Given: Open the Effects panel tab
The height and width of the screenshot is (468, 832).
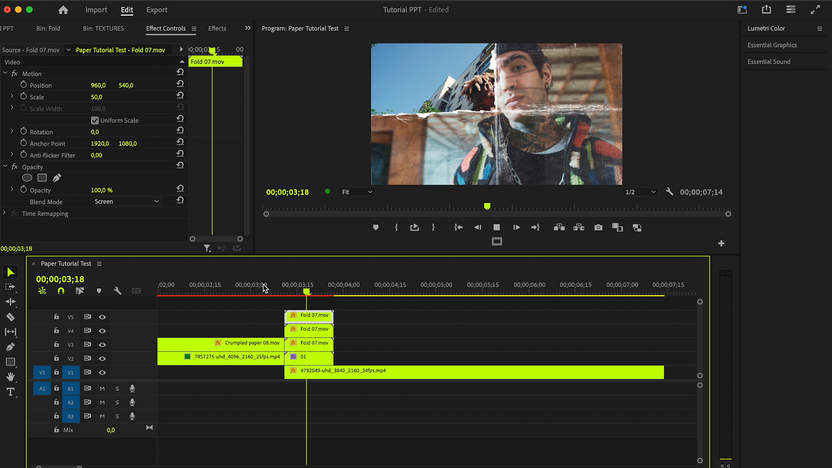Looking at the screenshot, I should 217,29.
